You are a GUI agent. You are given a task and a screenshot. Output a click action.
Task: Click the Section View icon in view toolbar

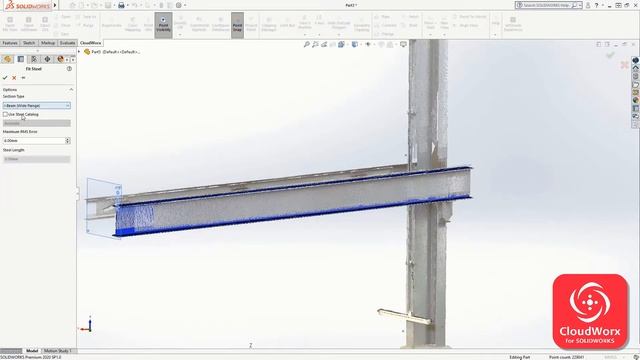pos(333,44)
